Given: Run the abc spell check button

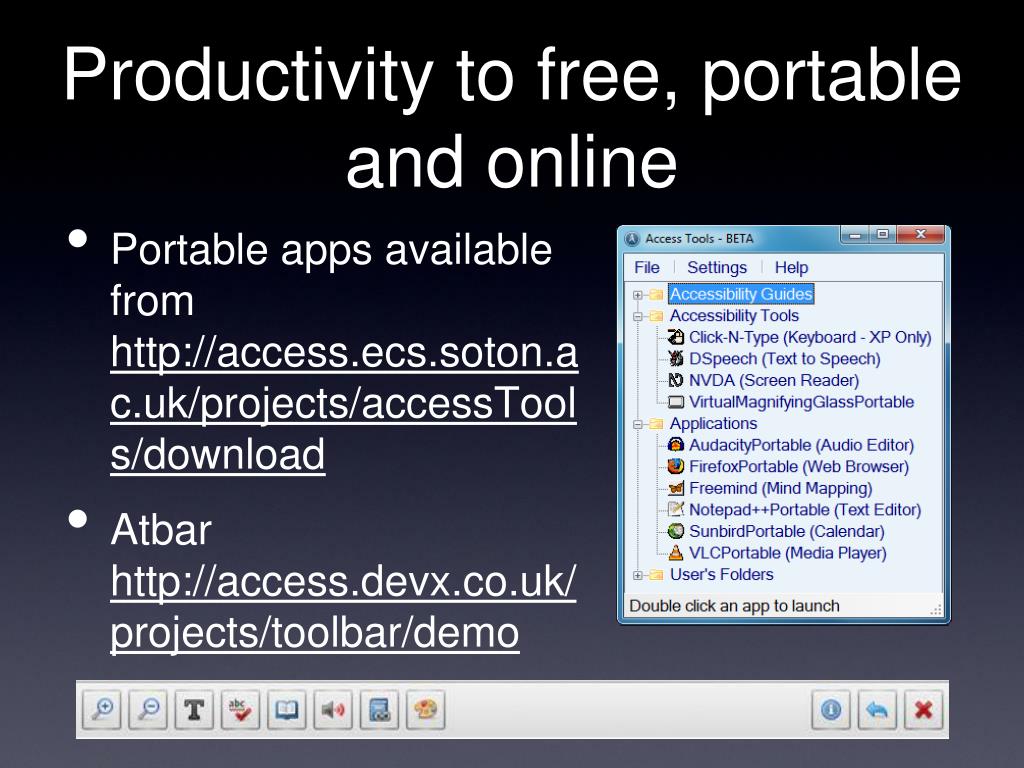Looking at the screenshot, I should [x=240, y=710].
